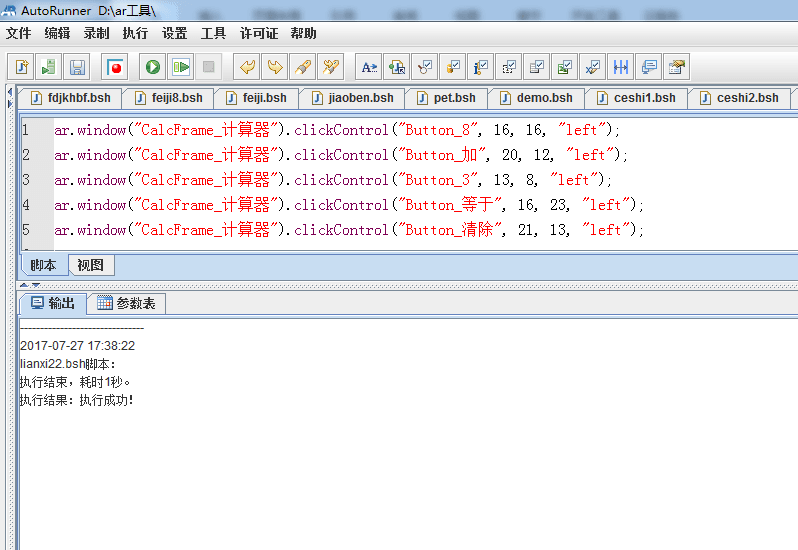Select the 输出 output tab

(52, 304)
